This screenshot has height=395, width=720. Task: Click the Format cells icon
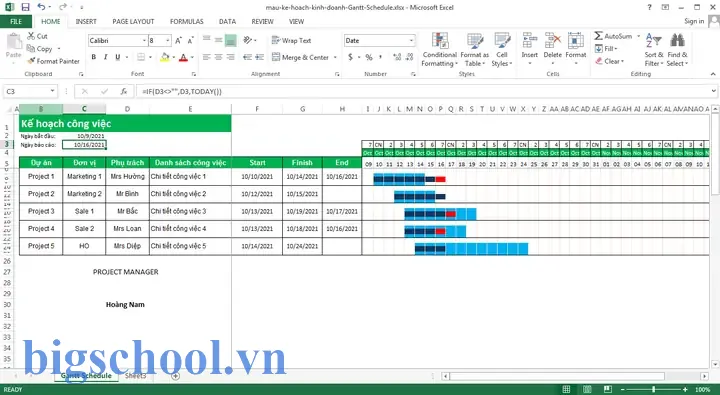coord(576,41)
